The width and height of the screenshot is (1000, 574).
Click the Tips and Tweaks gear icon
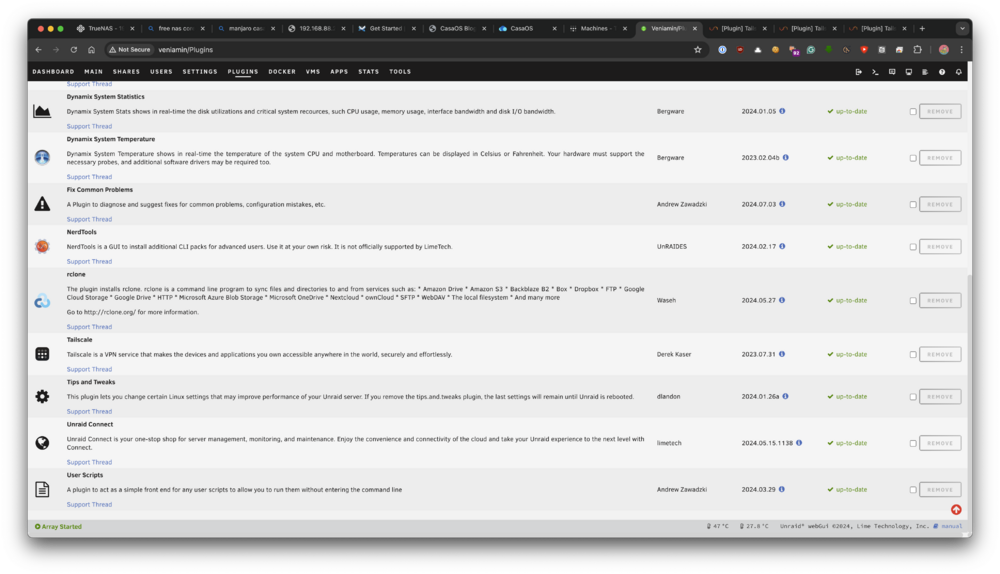[x=42, y=397]
